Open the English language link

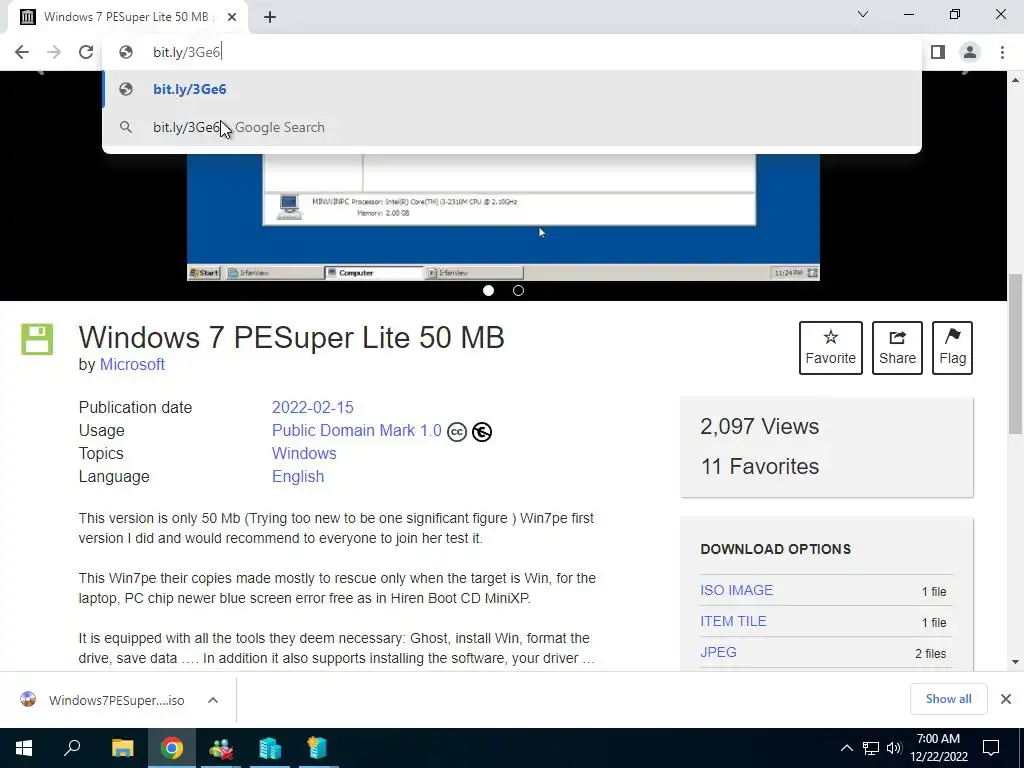[298, 477]
